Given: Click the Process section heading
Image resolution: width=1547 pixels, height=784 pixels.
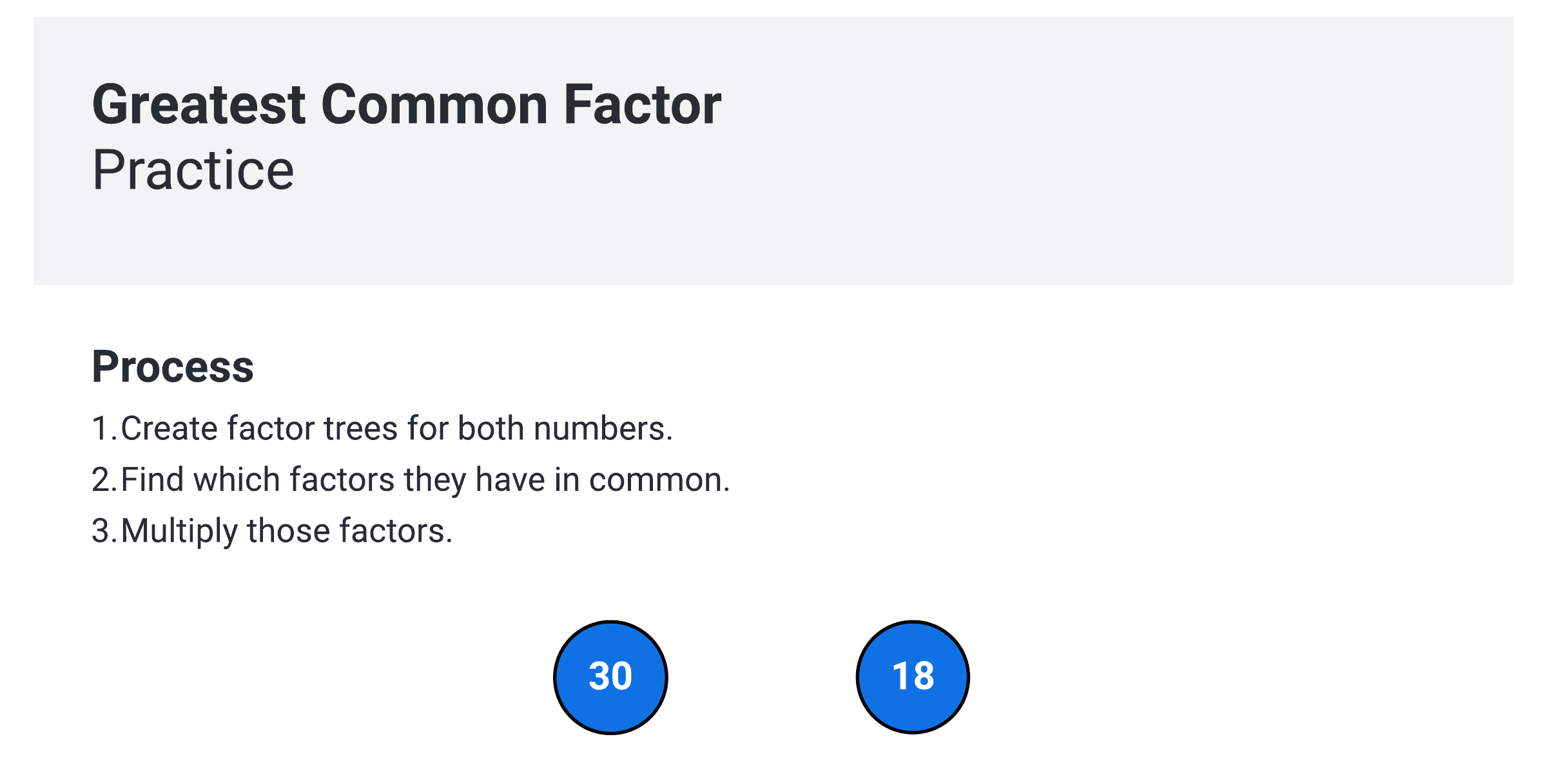Looking at the screenshot, I should [173, 367].
